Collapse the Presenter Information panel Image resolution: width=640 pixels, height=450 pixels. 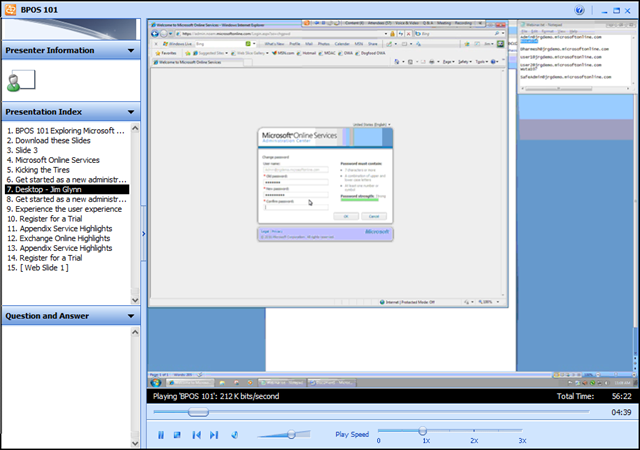pyautogui.click(x=131, y=50)
